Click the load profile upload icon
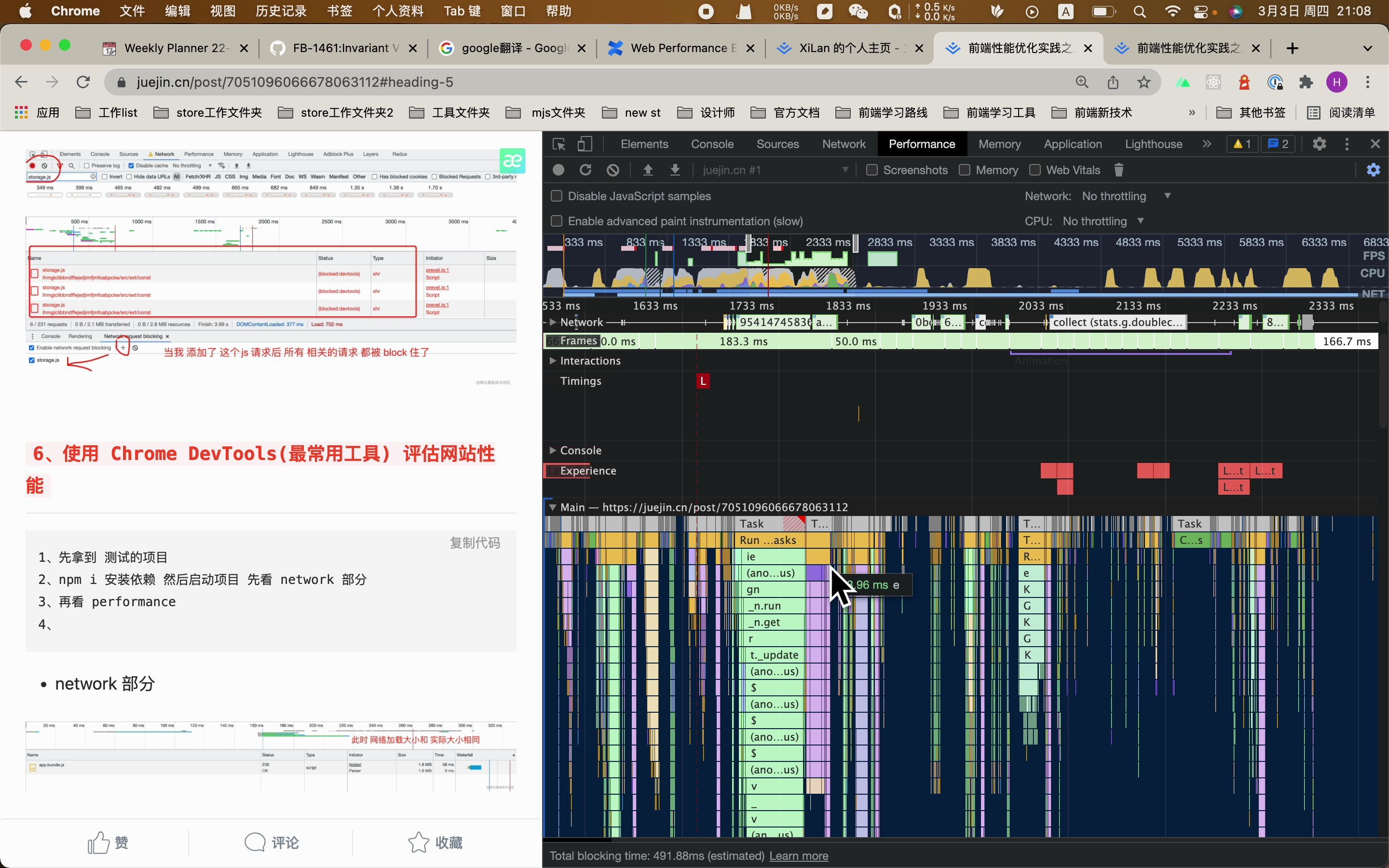 [x=647, y=170]
